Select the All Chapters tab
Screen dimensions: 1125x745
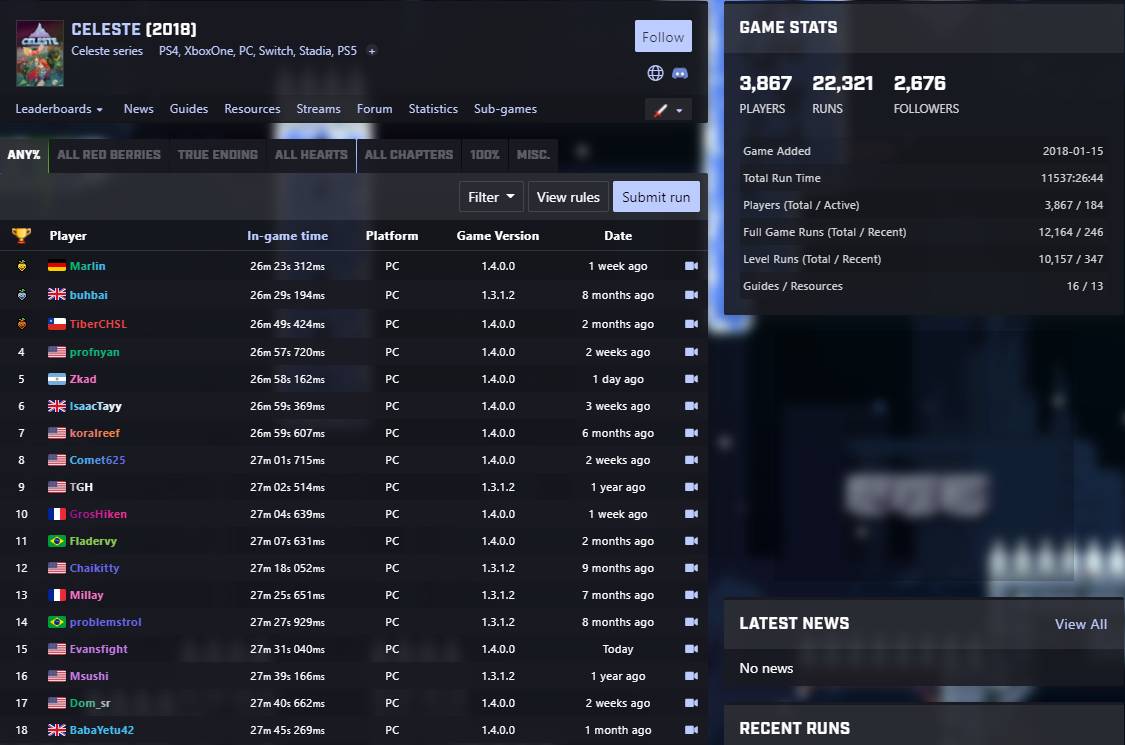tap(409, 154)
